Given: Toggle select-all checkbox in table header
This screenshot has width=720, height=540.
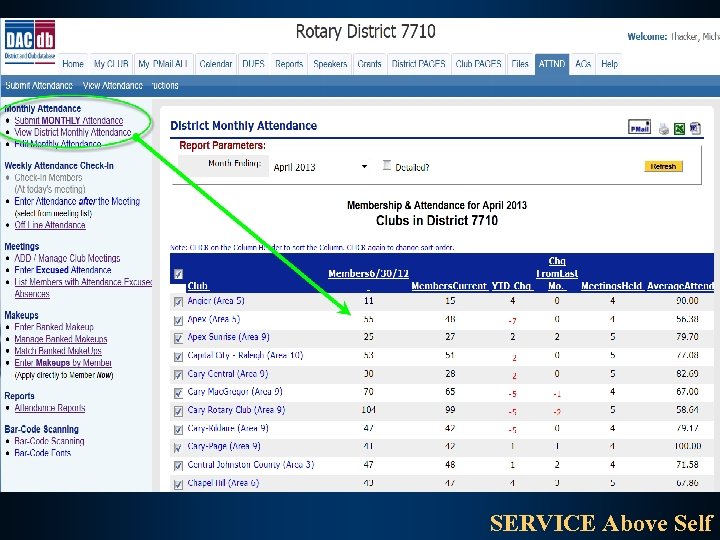Looking at the screenshot, I should (179, 275).
